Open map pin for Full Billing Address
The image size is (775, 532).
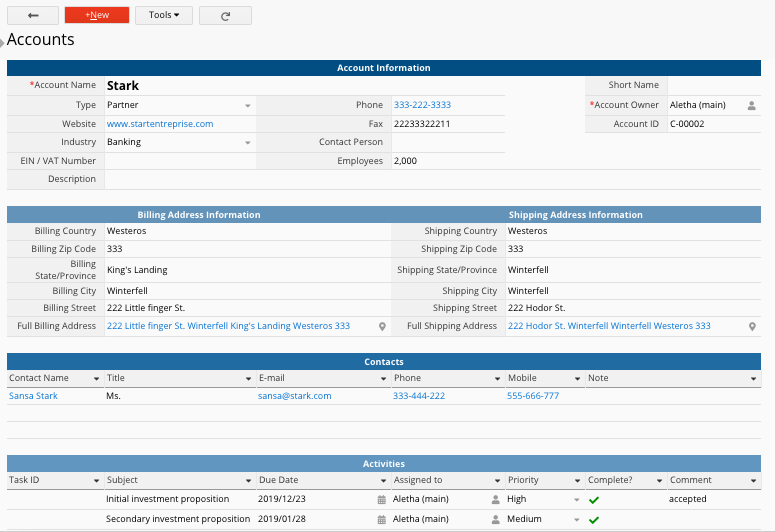[x=382, y=326]
